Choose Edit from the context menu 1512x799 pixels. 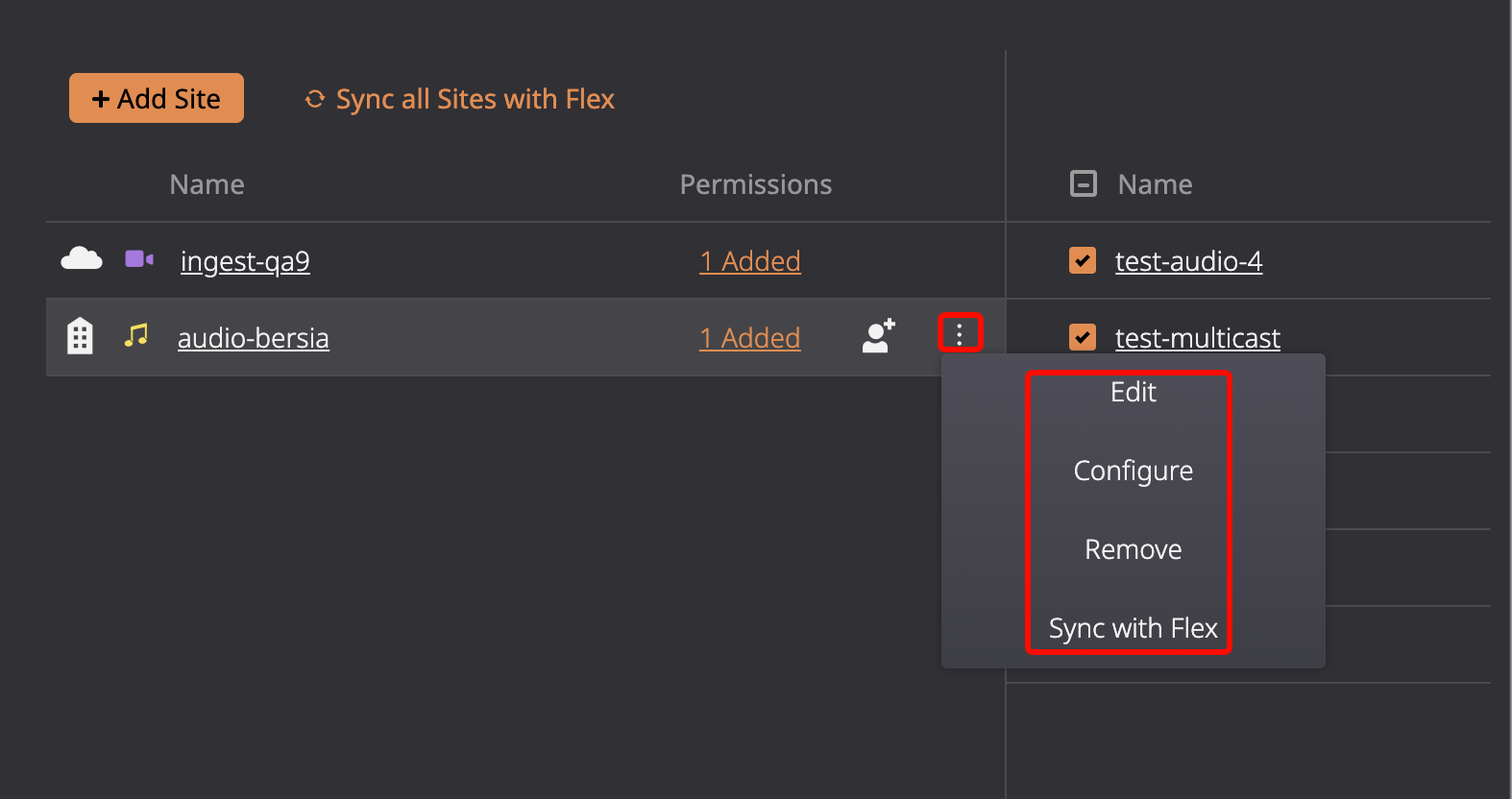pos(1134,392)
